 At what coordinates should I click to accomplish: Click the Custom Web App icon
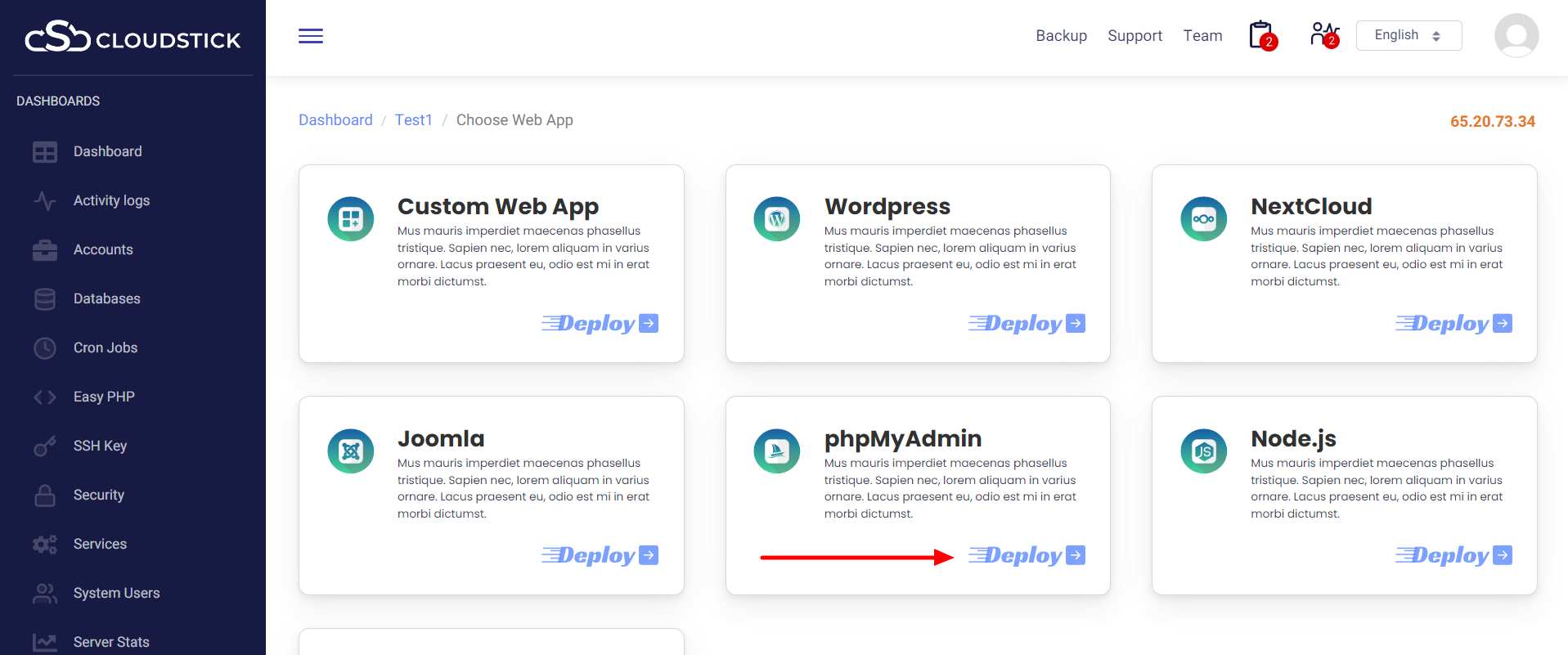tap(351, 219)
